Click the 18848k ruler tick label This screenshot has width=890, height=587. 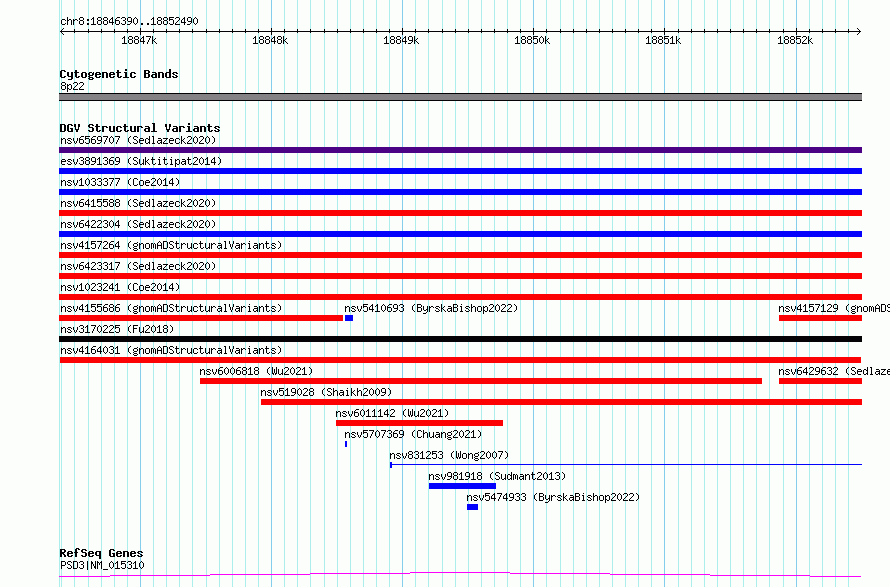[x=270, y=40]
